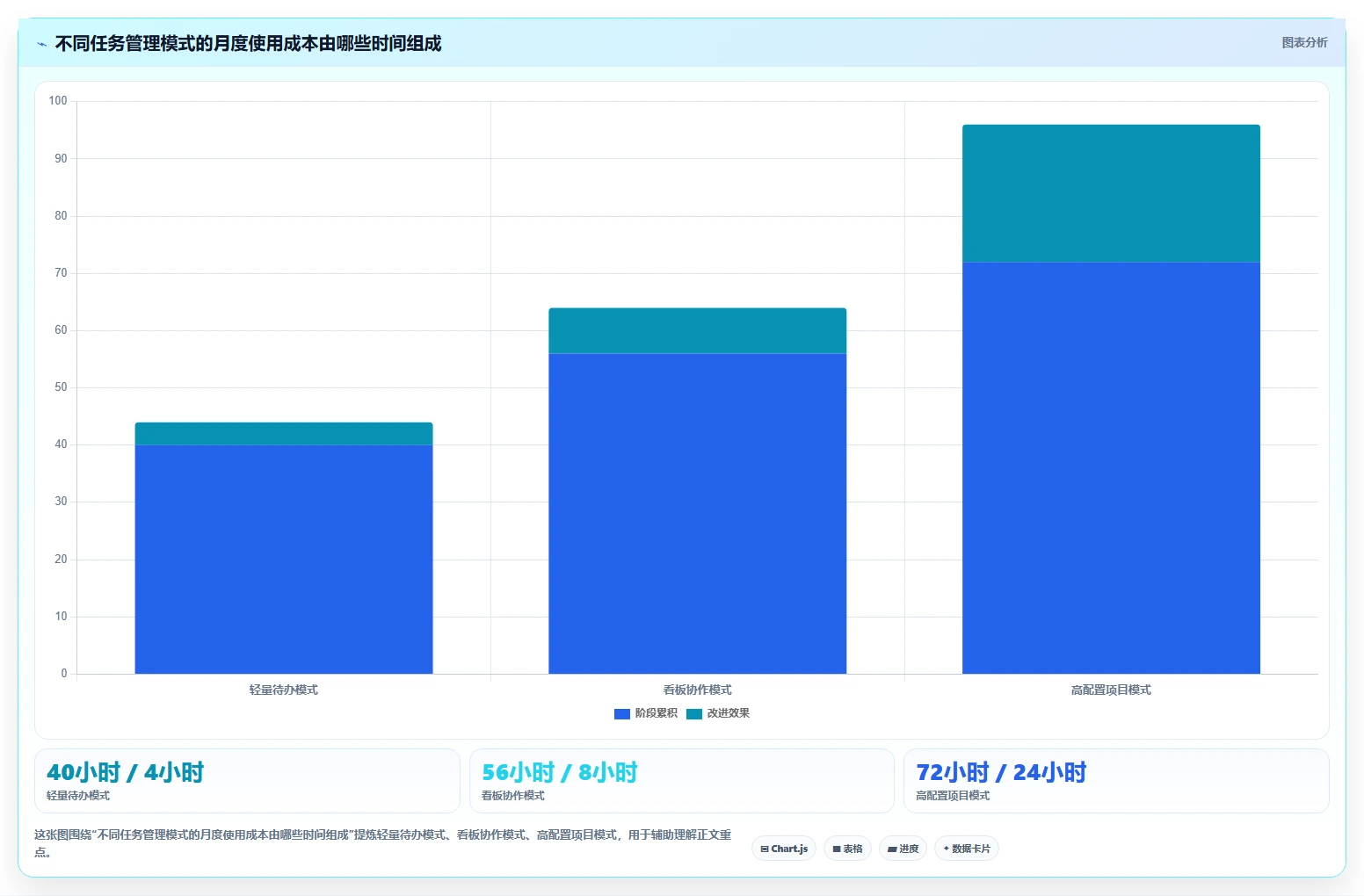Click the 高配置项目模式 x-axis label
This screenshot has width=1364, height=896.
pyautogui.click(x=1111, y=690)
